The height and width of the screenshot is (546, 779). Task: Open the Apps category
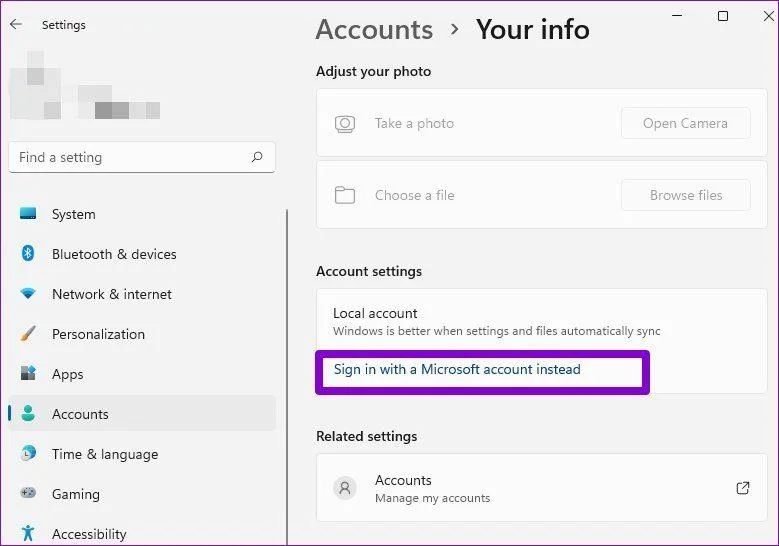click(x=142, y=374)
